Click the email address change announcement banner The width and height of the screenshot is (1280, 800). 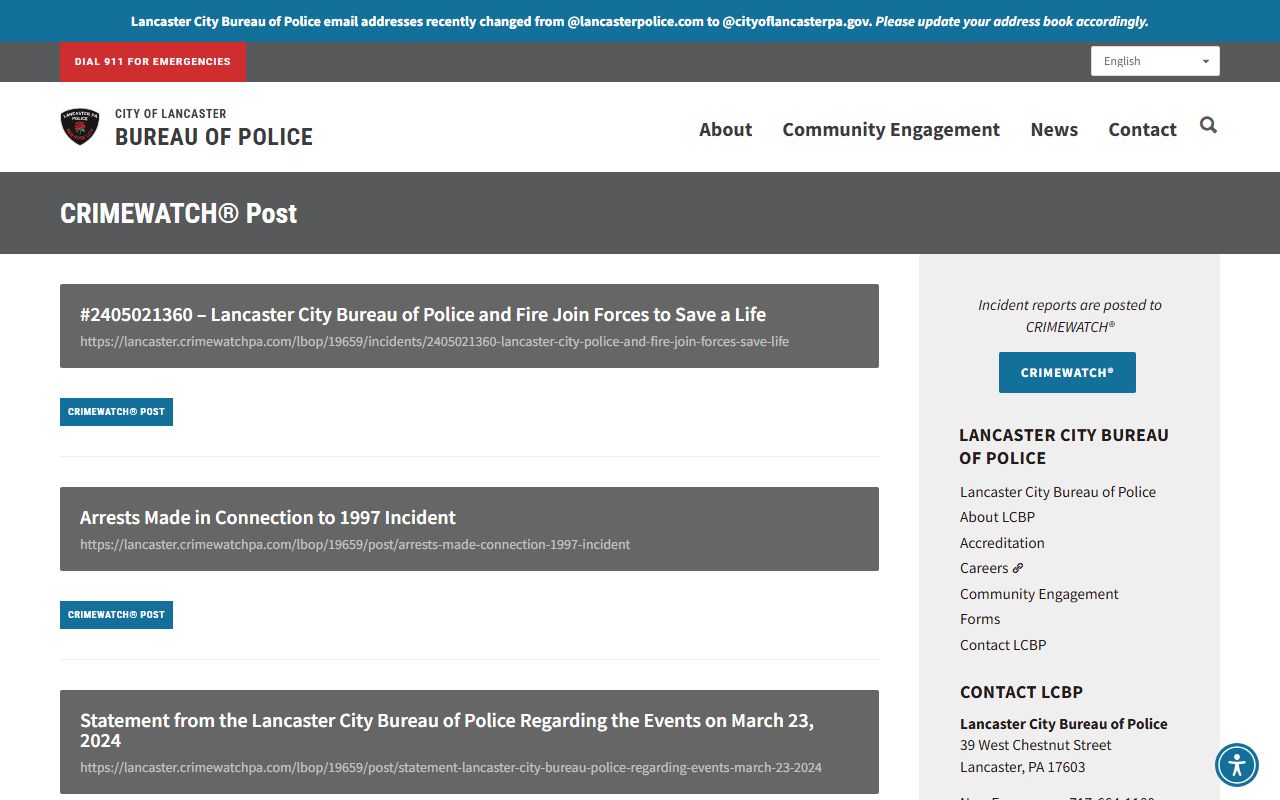click(x=640, y=21)
